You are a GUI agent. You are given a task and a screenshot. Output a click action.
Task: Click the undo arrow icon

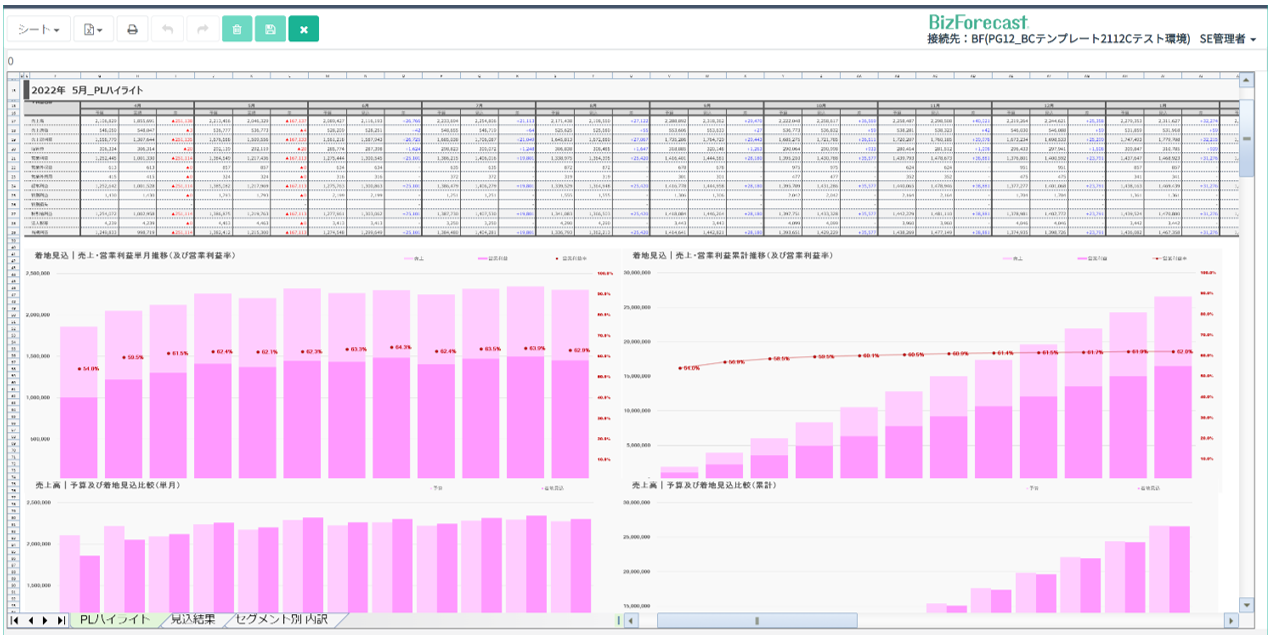coord(167,30)
